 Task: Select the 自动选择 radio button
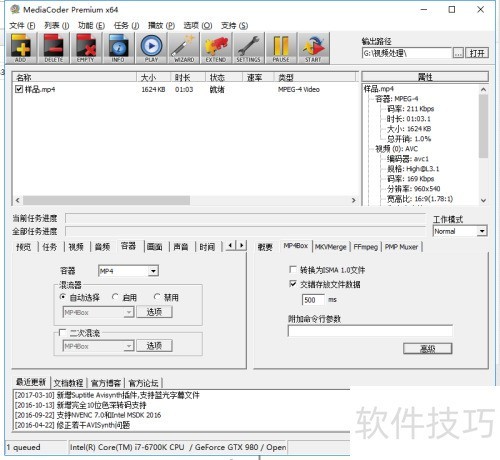(x=62, y=296)
